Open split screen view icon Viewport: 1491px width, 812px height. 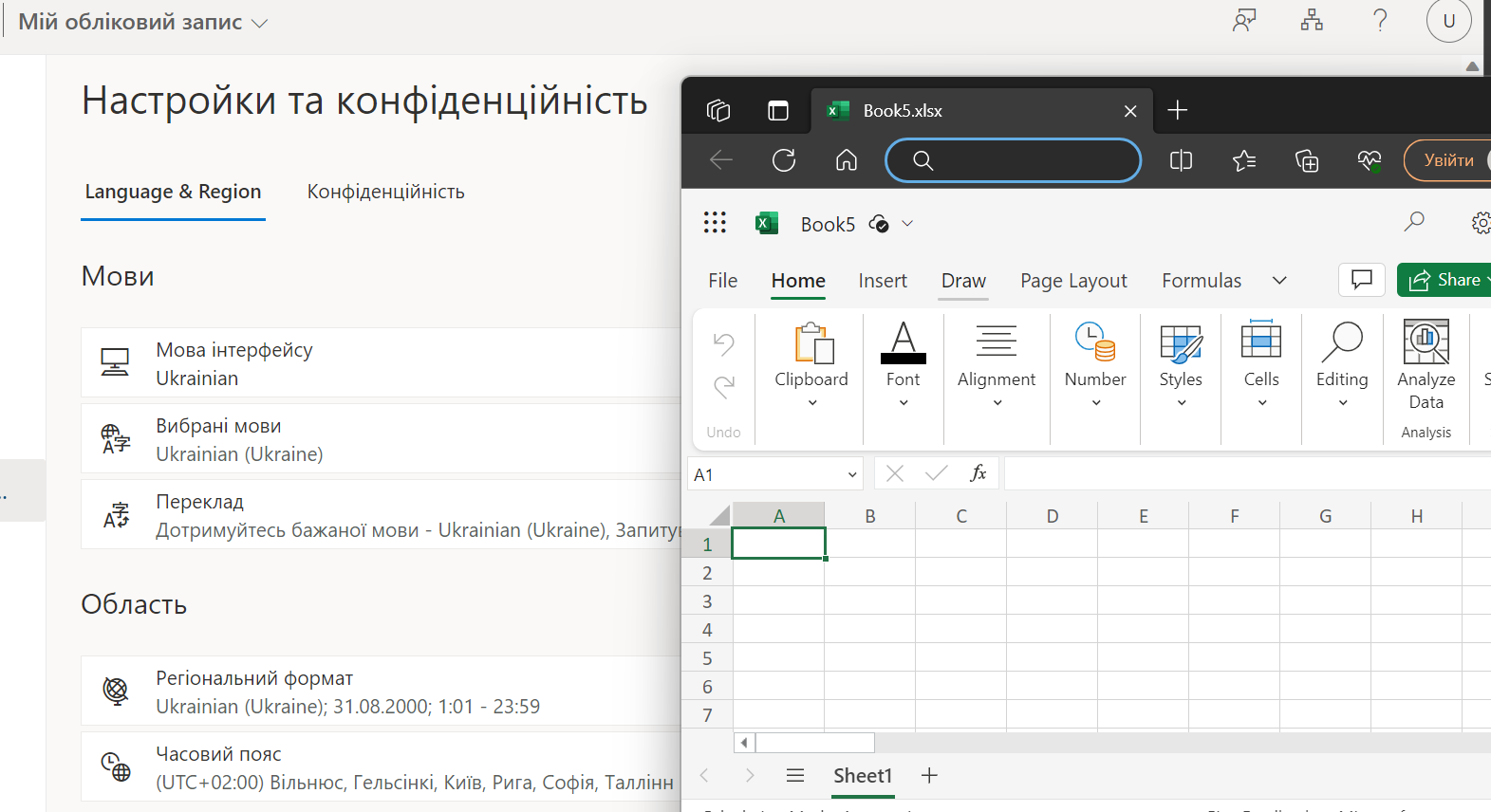tap(1182, 160)
